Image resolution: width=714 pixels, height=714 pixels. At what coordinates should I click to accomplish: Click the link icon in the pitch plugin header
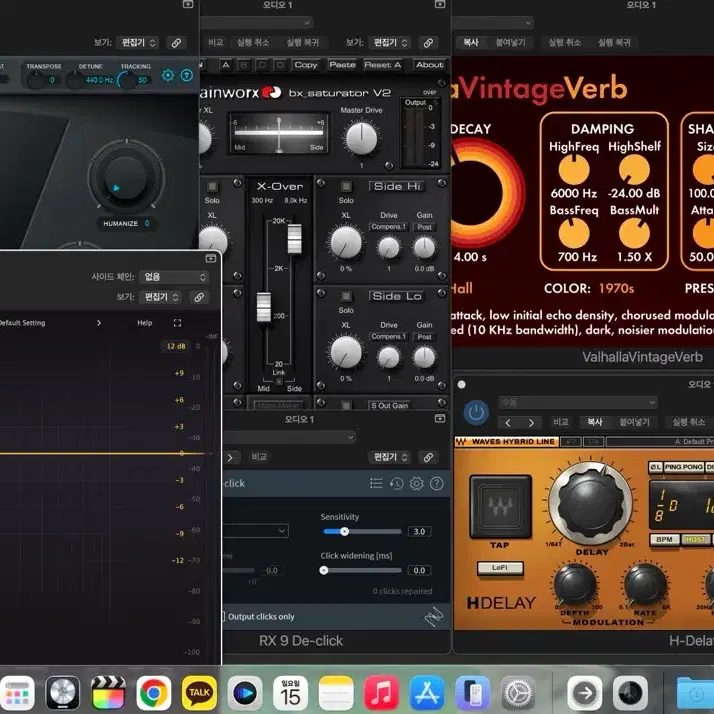point(176,43)
